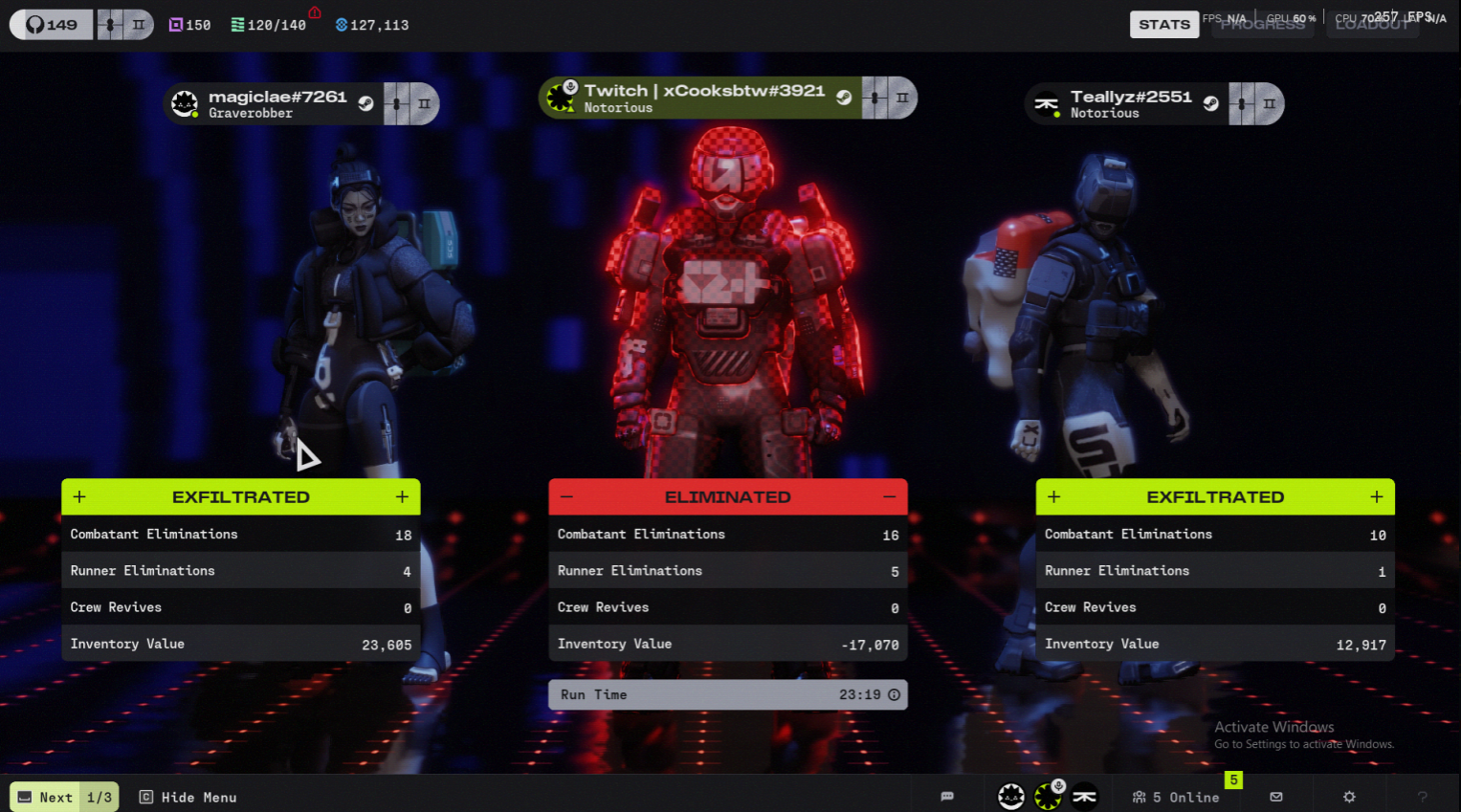The width and height of the screenshot is (1461, 812).
Task: Click the purple credits currency icon
Action: [176, 25]
